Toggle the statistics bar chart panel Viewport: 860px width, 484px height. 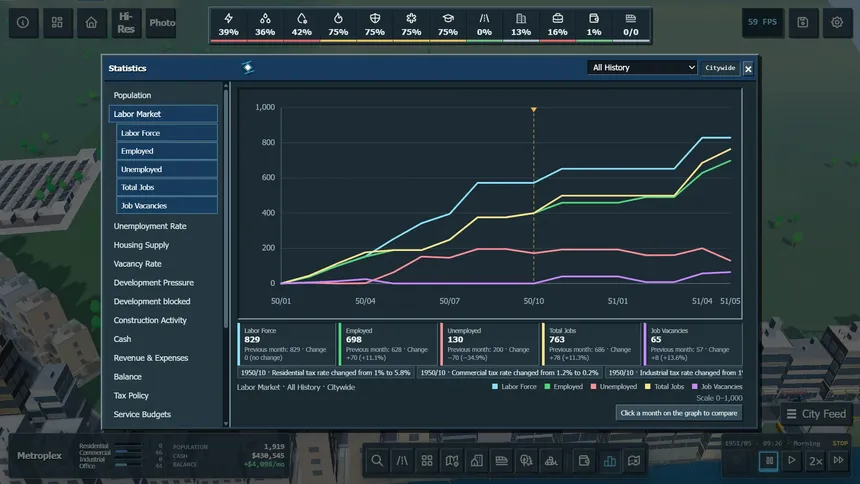click(x=609, y=460)
